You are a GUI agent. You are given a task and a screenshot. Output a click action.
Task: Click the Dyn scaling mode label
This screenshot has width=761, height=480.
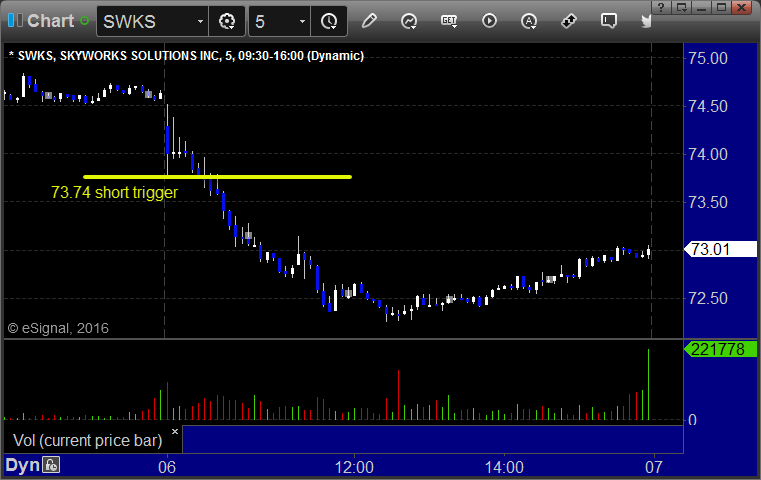coord(22,465)
